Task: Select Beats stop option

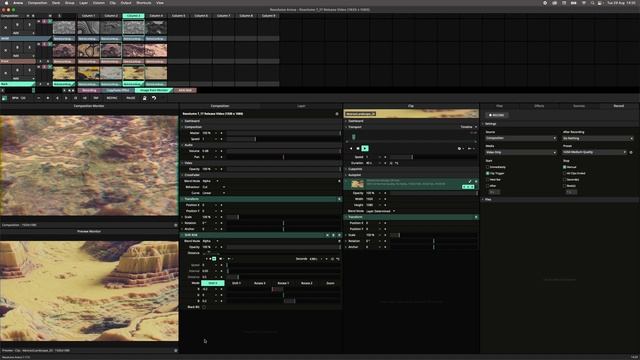Action: pyautogui.click(x=564, y=186)
